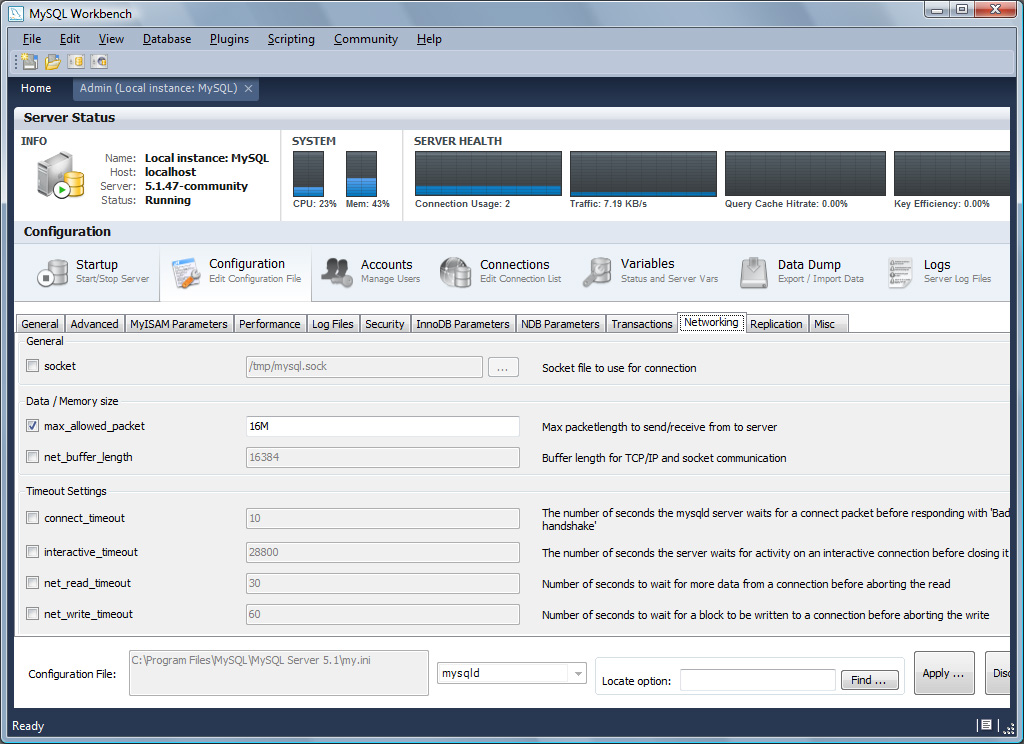
Task: Open the Logs server log files icon
Action: (x=900, y=272)
